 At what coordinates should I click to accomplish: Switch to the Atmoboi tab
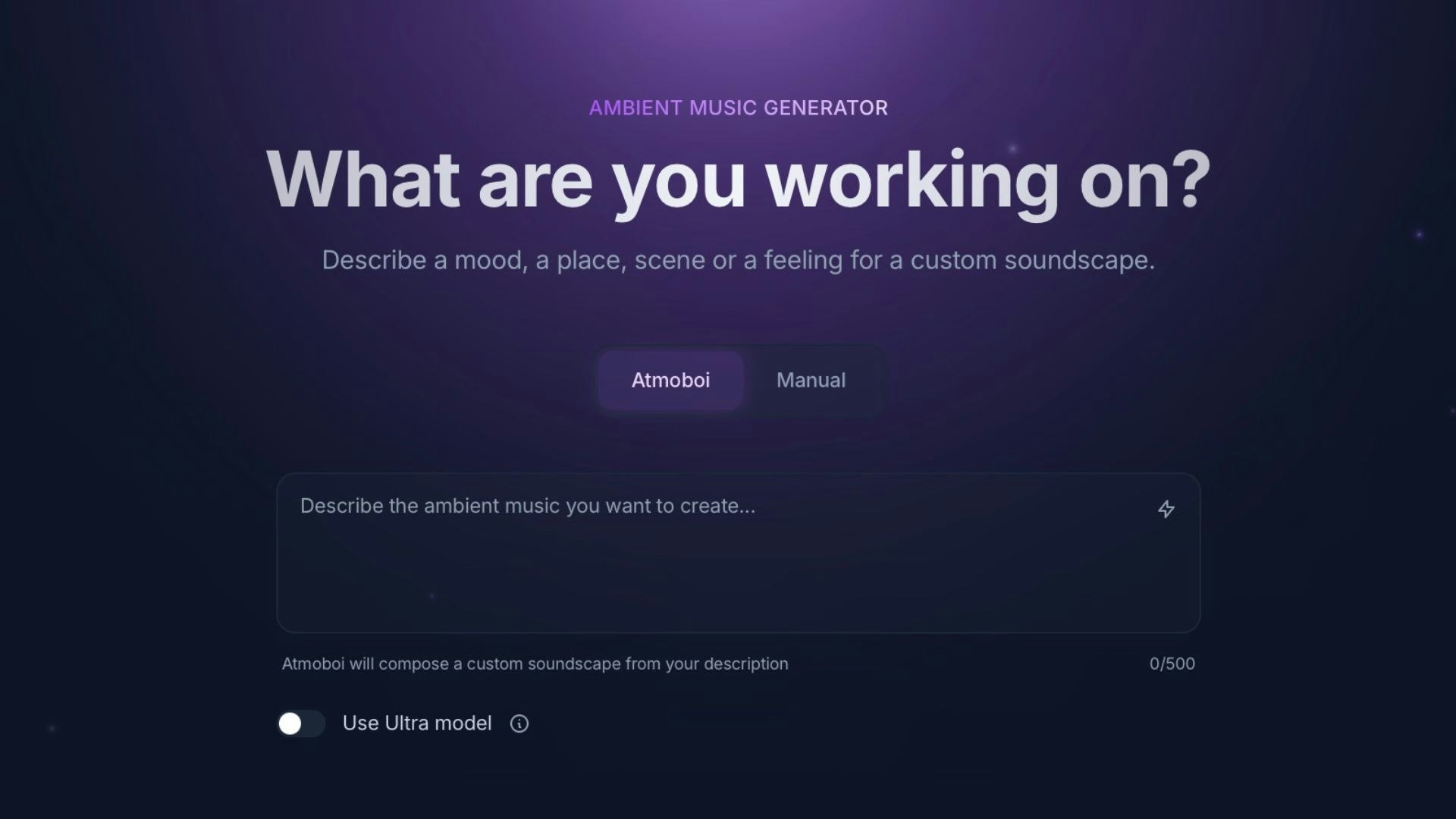tap(670, 380)
